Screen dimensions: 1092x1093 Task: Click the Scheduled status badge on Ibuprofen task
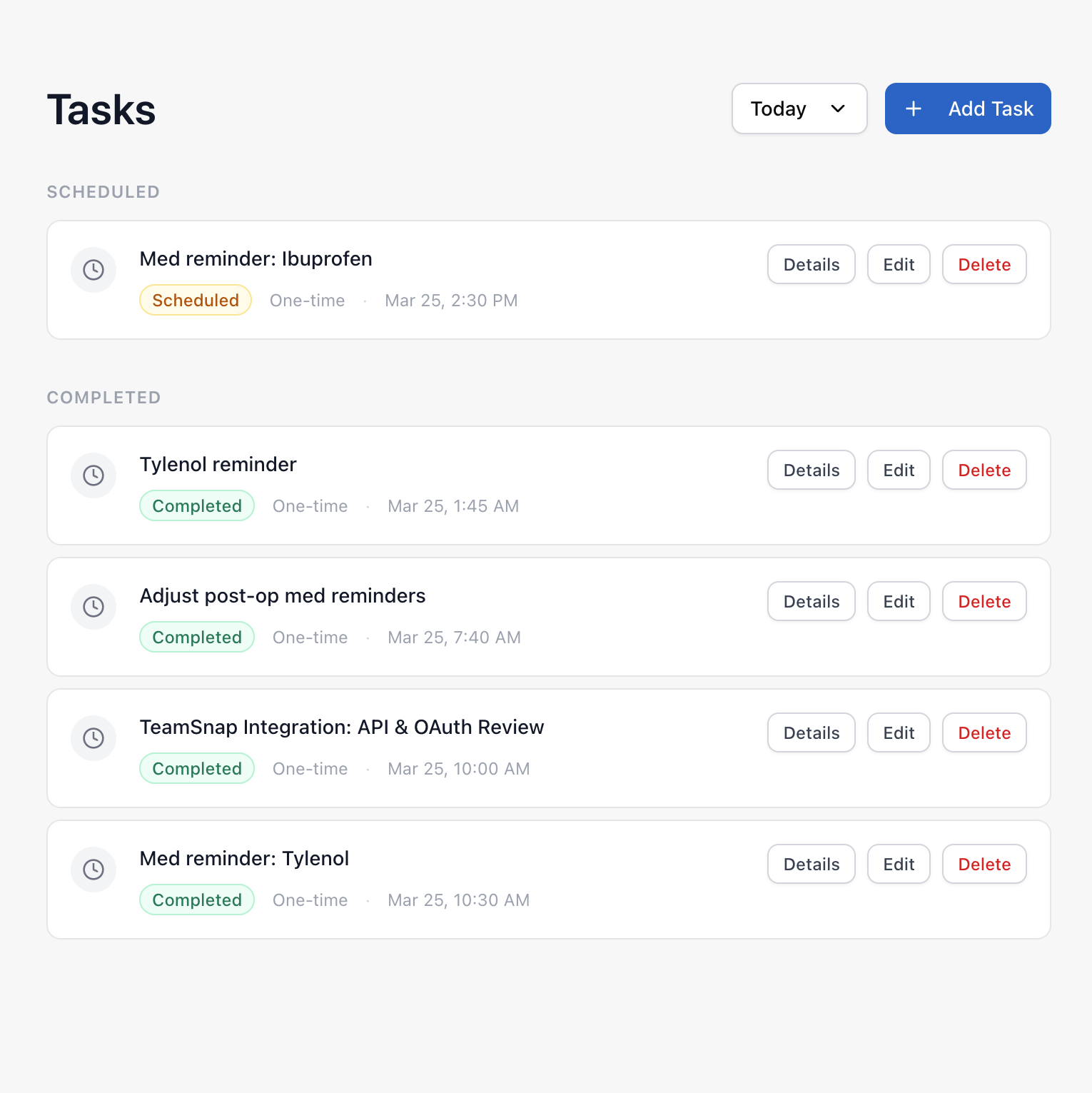tap(196, 300)
